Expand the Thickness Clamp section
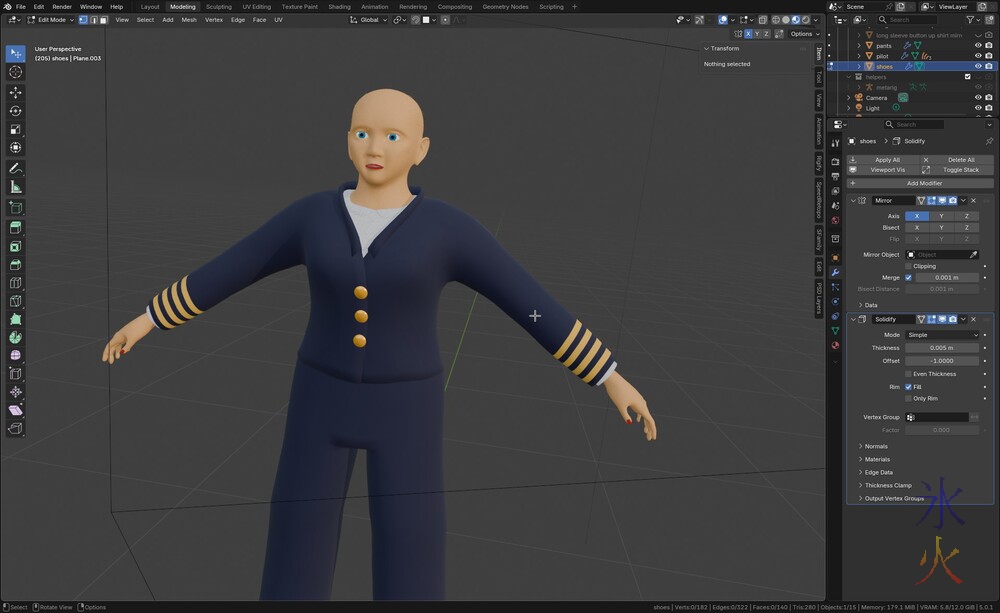Viewport: 1000px width, 613px height. [887, 485]
